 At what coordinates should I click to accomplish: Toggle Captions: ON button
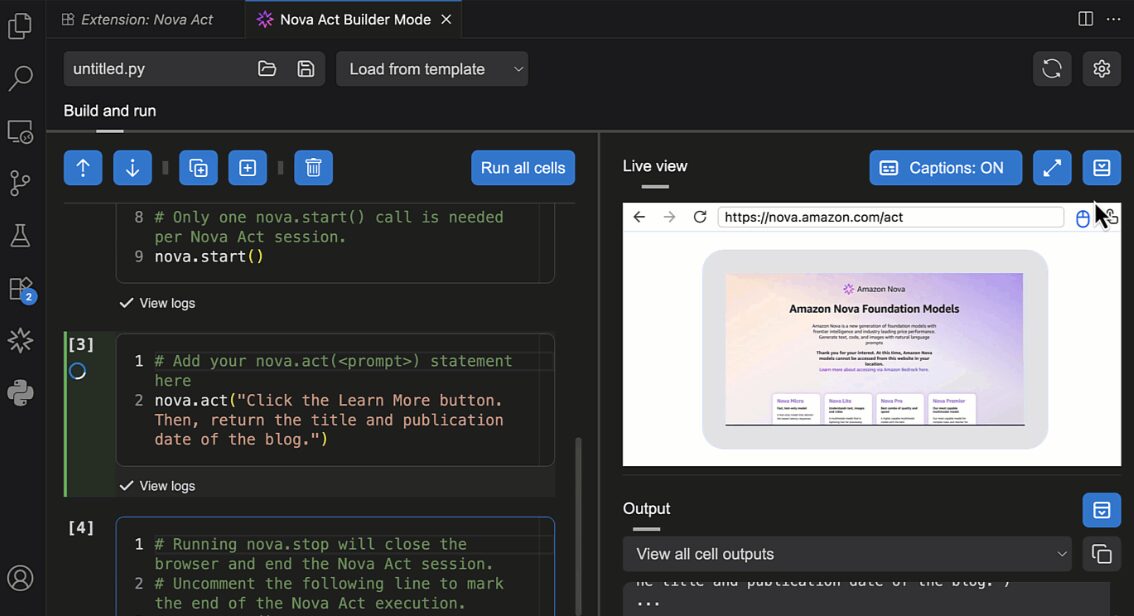coord(945,168)
